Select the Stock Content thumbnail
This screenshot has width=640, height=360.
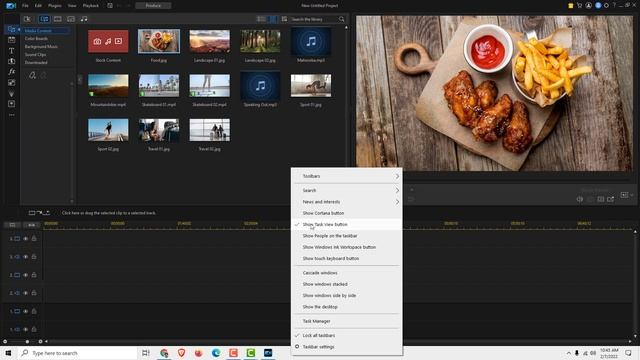click(x=108, y=41)
